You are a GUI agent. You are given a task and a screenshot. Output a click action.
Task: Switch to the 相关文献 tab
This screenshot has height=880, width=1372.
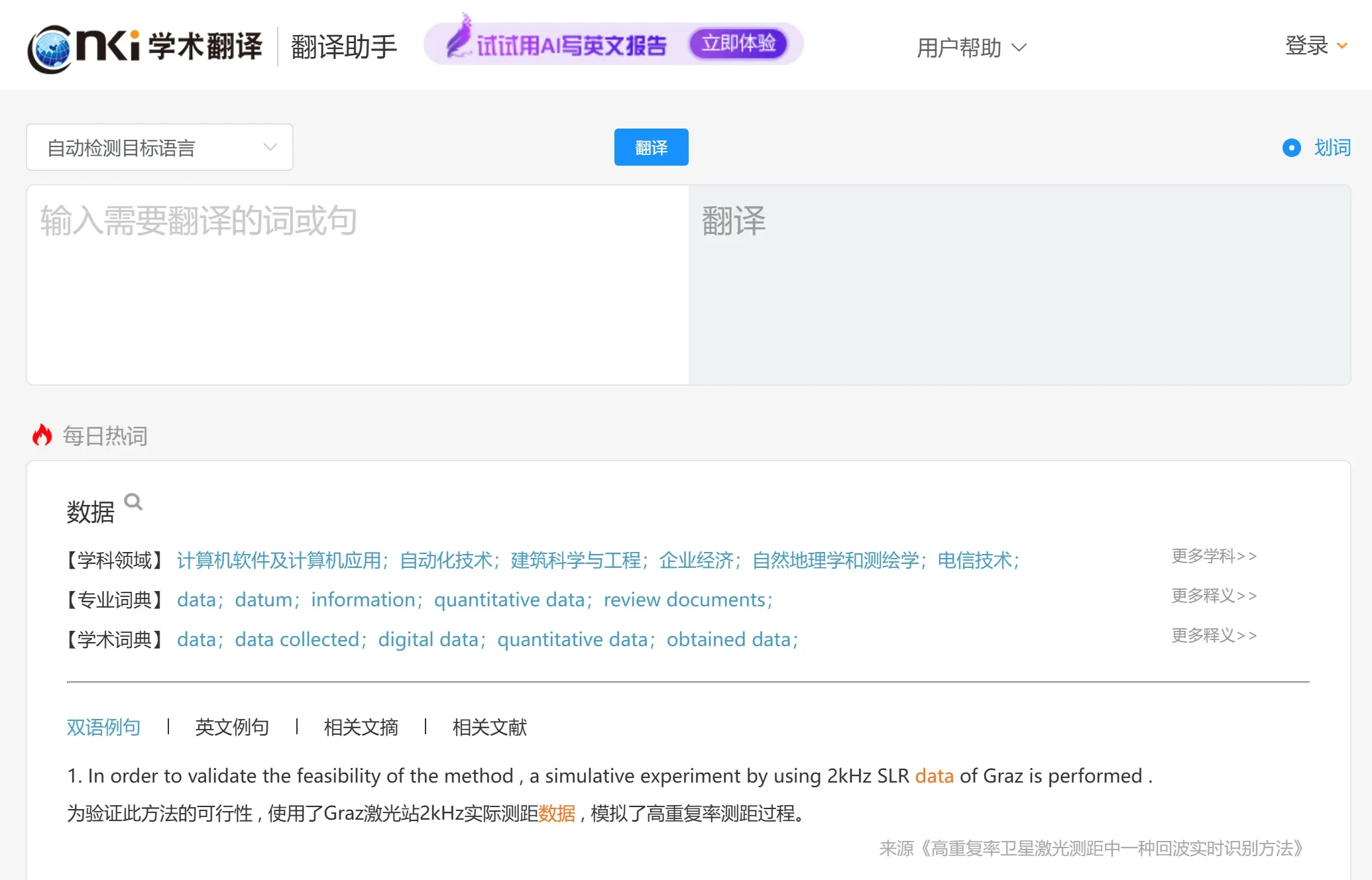point(488,727)
